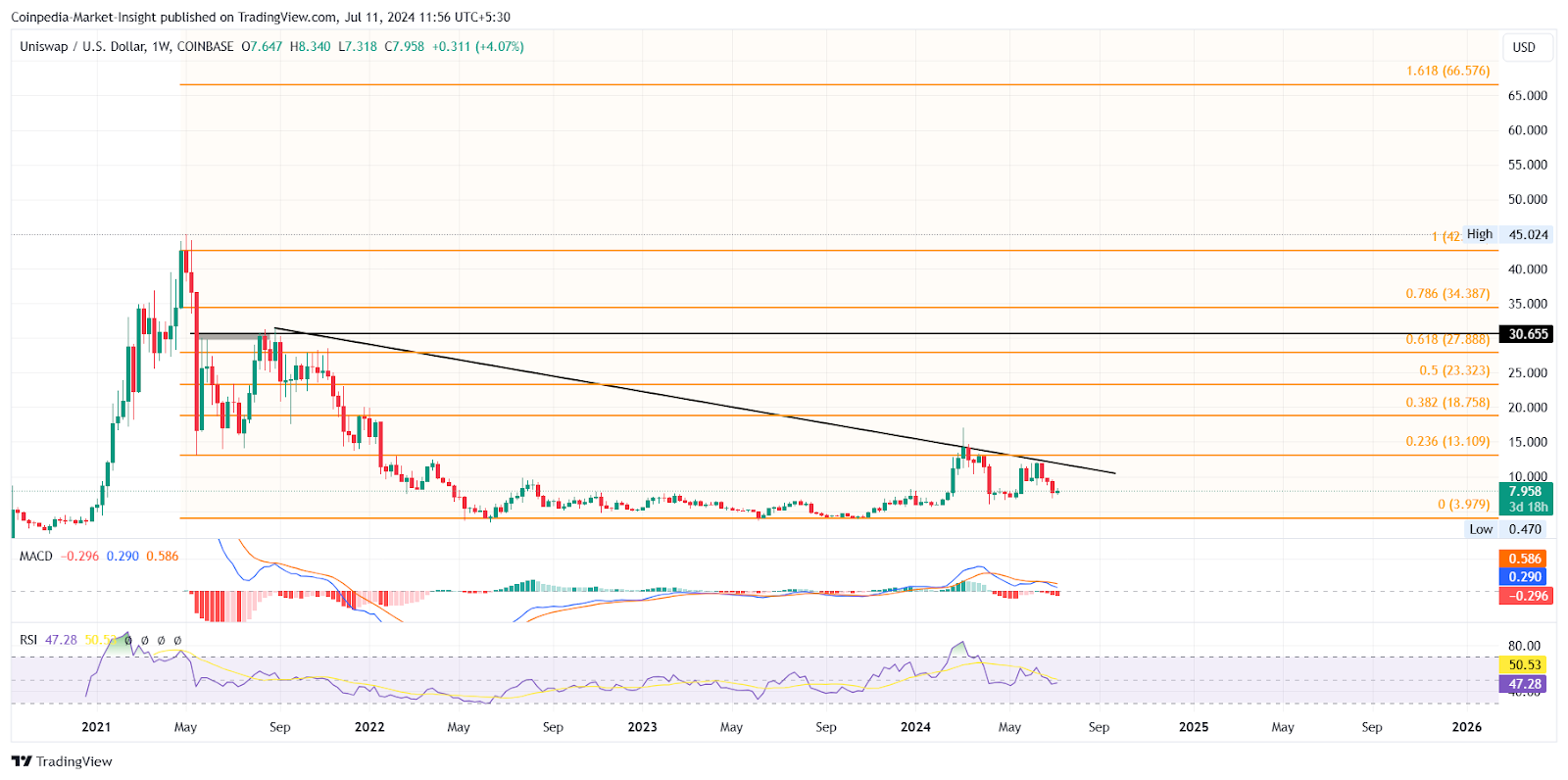Click the 2025 time axis label
1568x780 pixels.
1194,727
